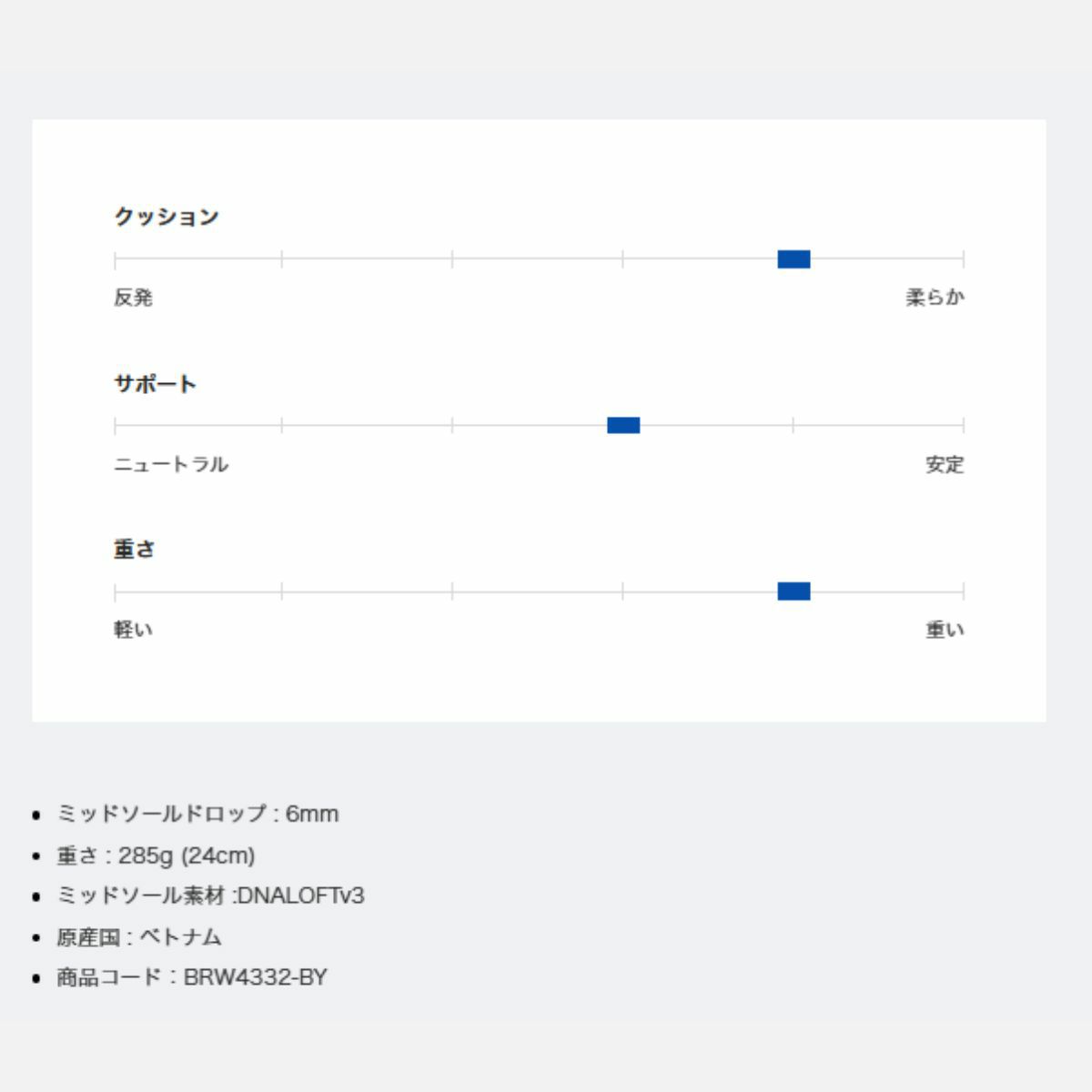Click the 原産国 : ベトナム spec line

tap(139, 936)
